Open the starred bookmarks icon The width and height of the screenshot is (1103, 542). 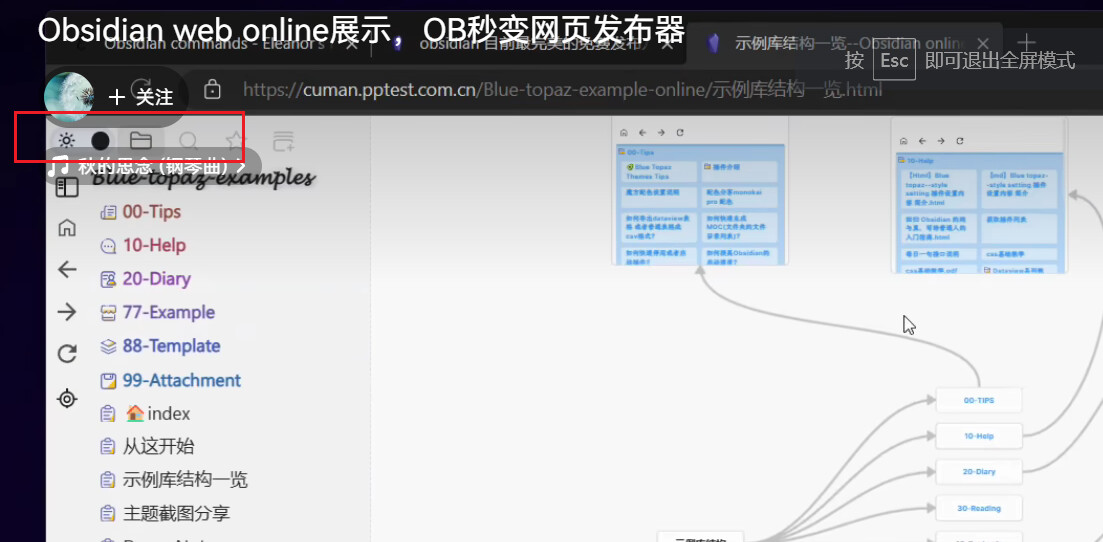236,141
